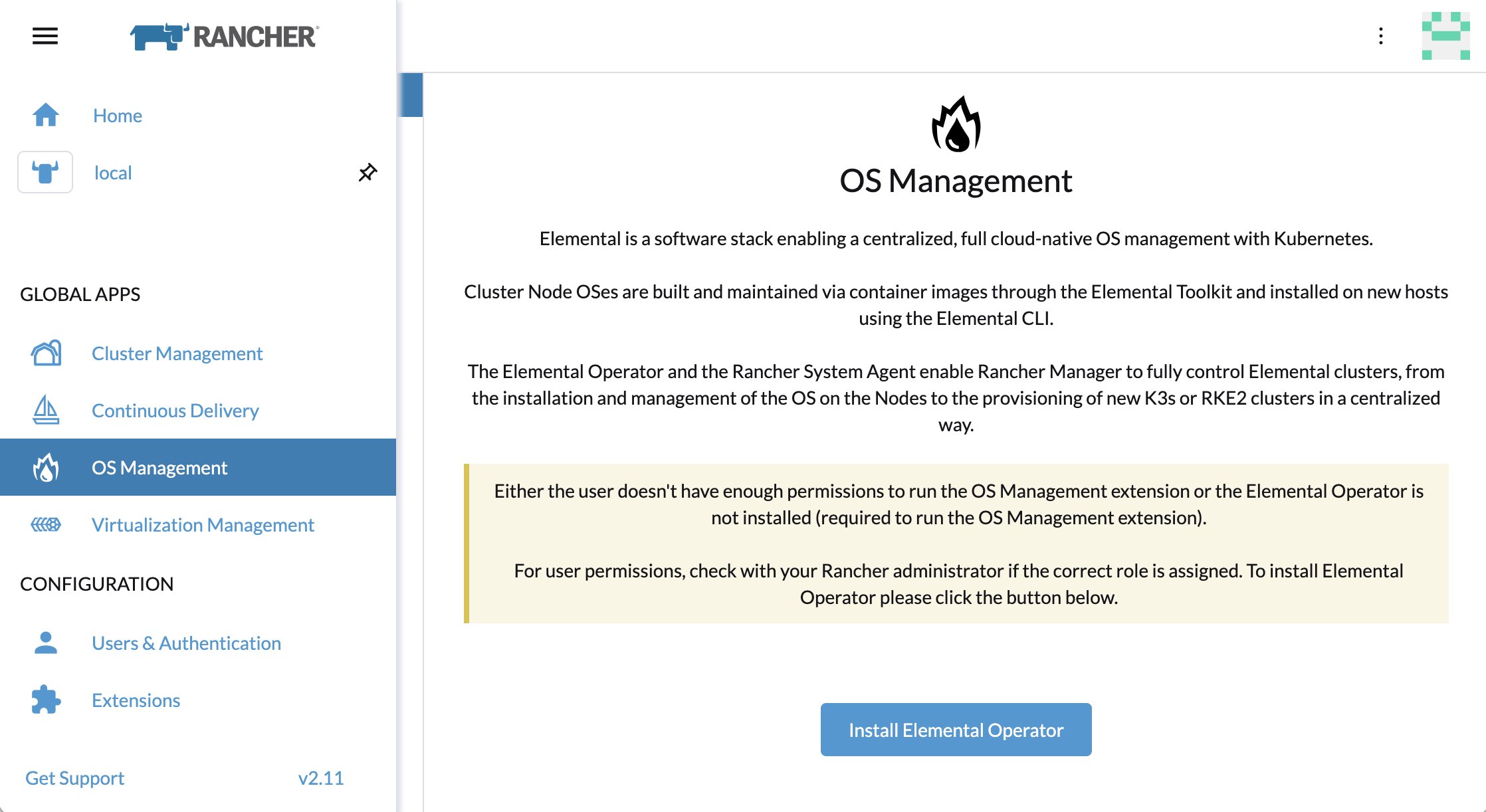Click the Cluster Management barn icon
The width and height of the screenshot is (1486, 812).
[46, 353]
